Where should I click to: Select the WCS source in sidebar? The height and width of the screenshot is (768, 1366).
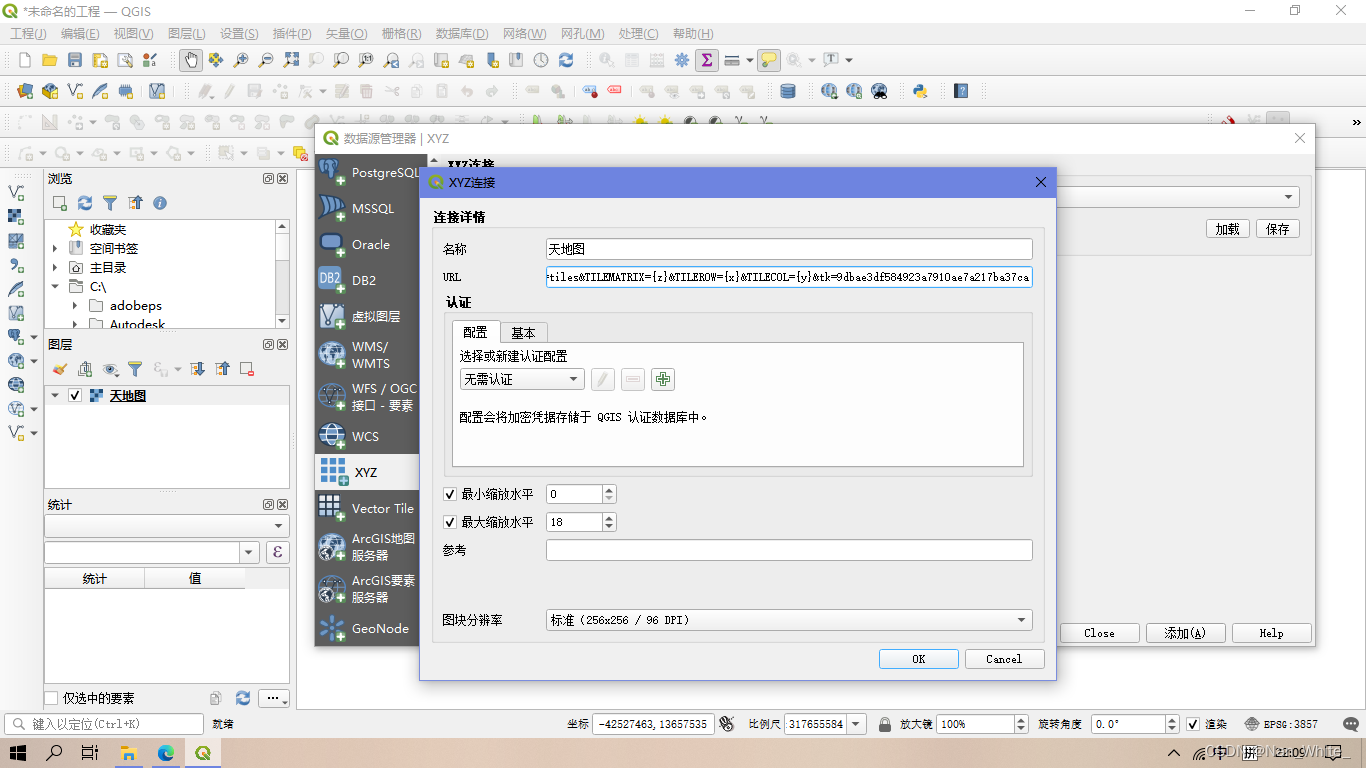pyautogui.click(x=368, y=436)
